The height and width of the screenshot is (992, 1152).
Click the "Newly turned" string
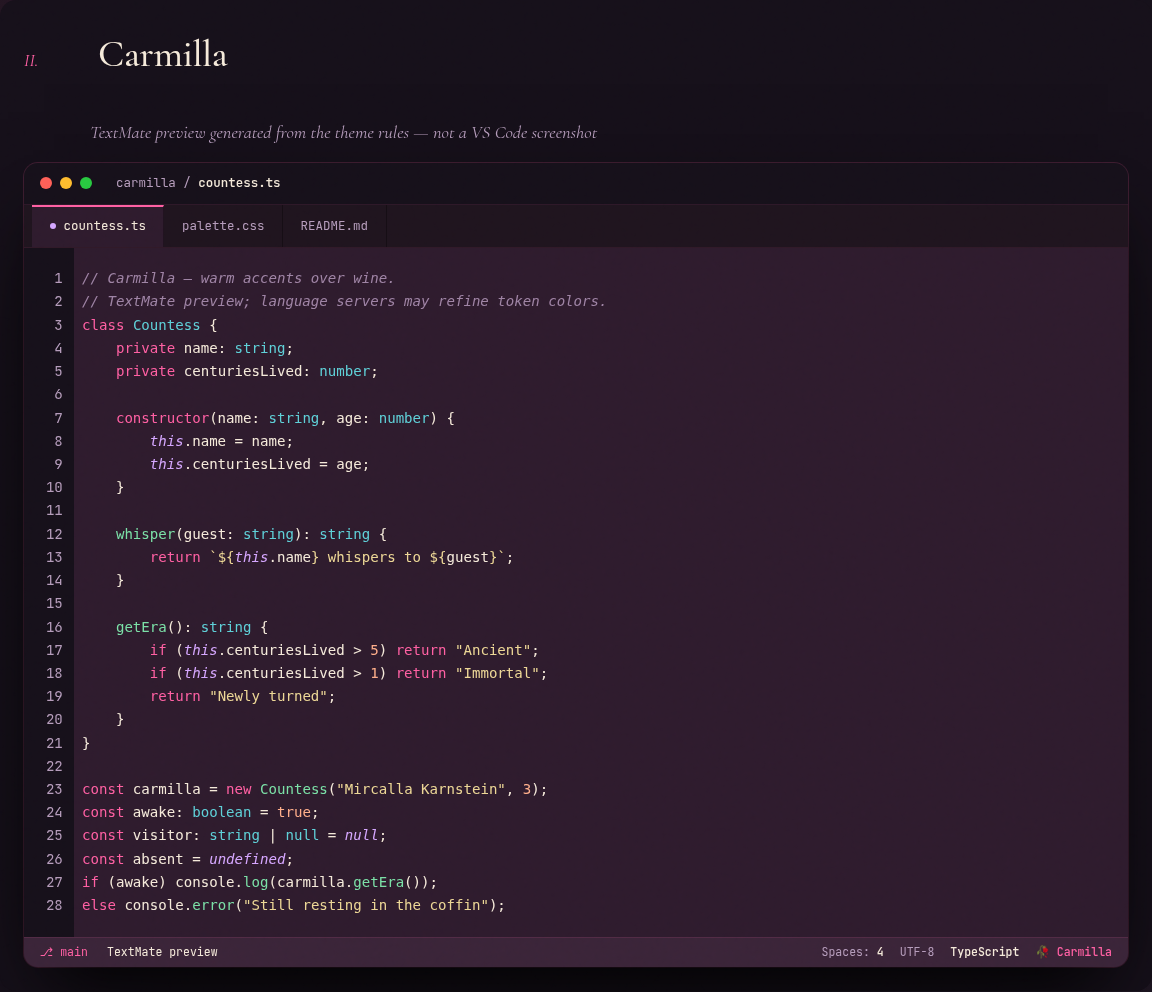point(268,697)
